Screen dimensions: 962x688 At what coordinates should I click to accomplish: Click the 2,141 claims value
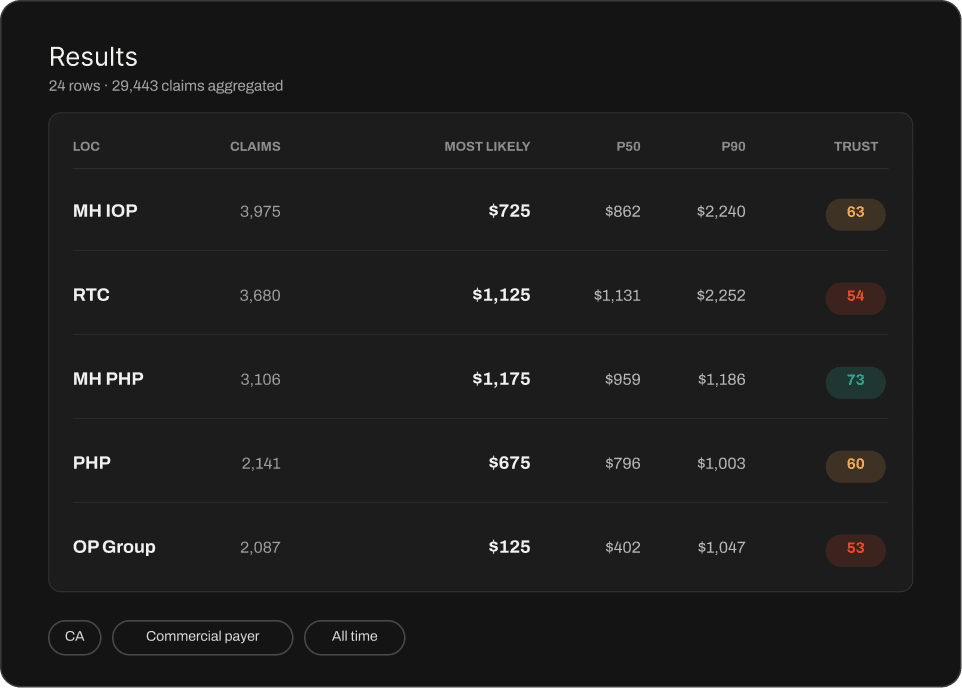pos(261,463)
